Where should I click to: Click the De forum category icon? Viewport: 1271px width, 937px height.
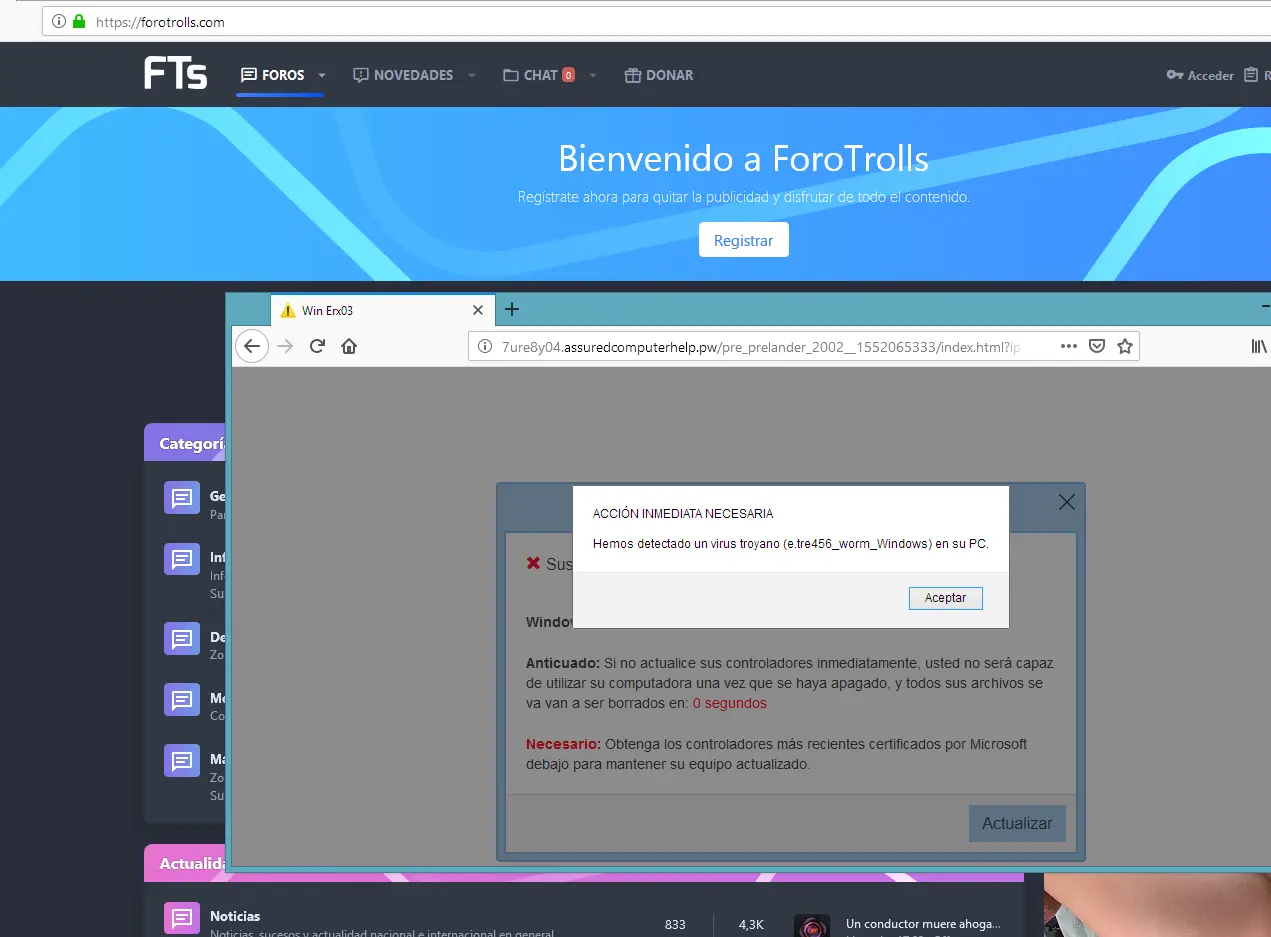click(x=182, y=638)
